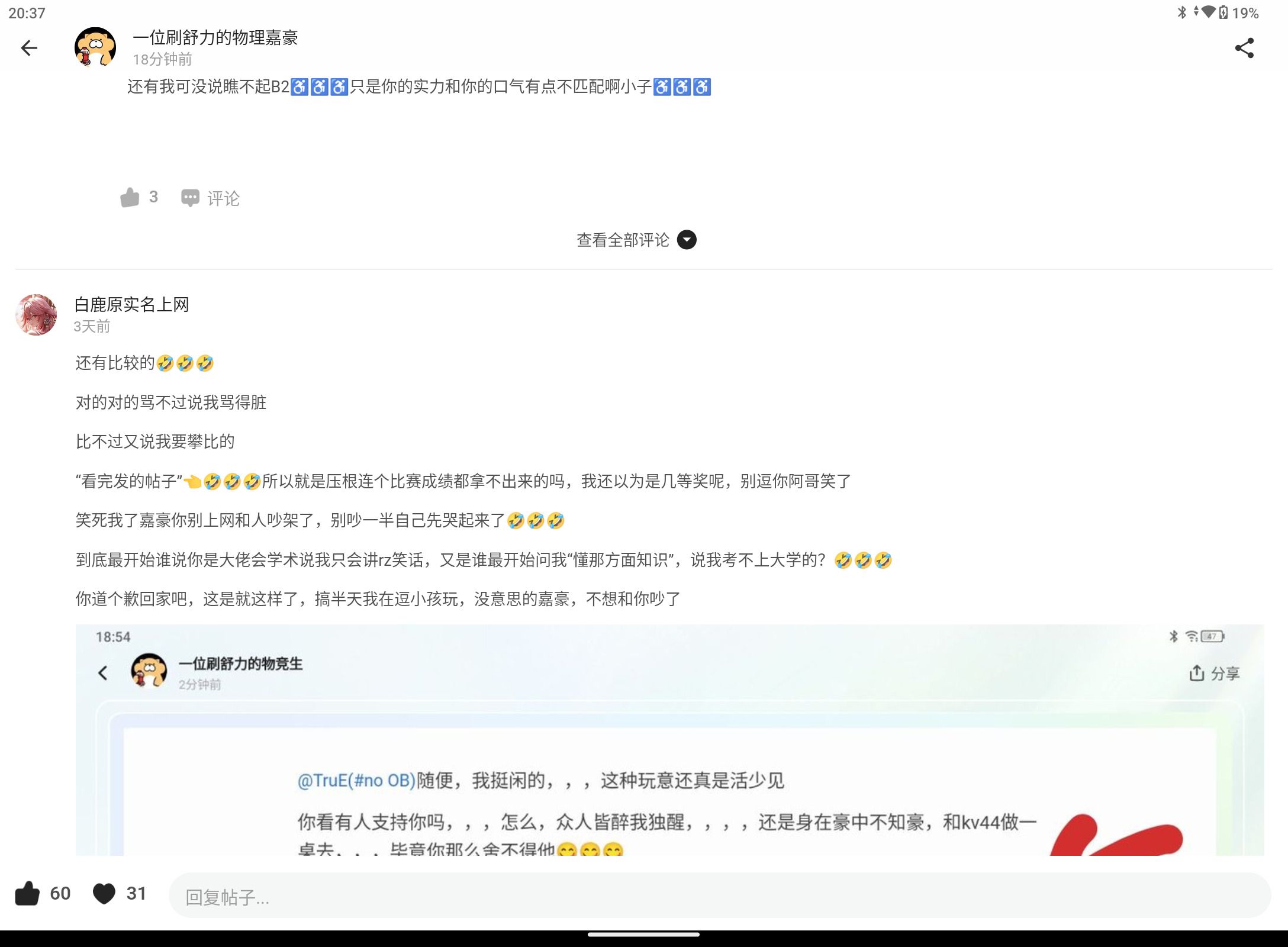Like the top comment with 3 likes

tap(130, 198)
